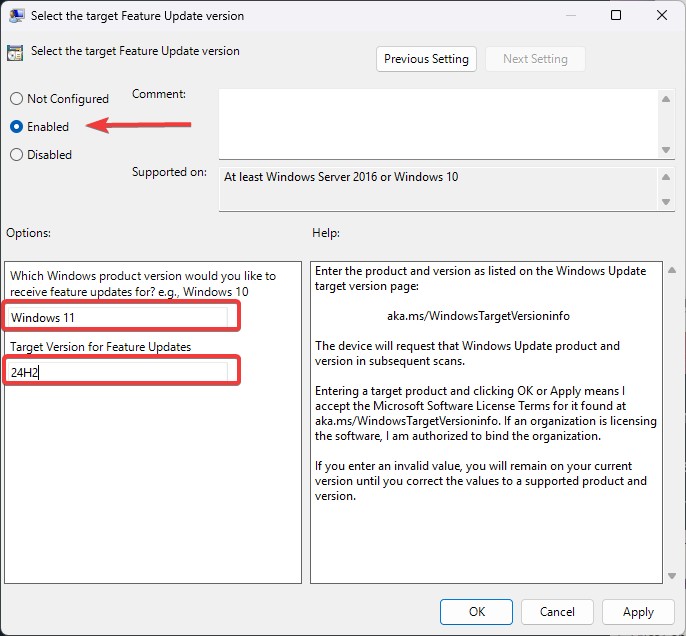Click the 'The device will request' paragraph
The height and width of the screenshot is (636, 686).
click(x=467, y=353)
